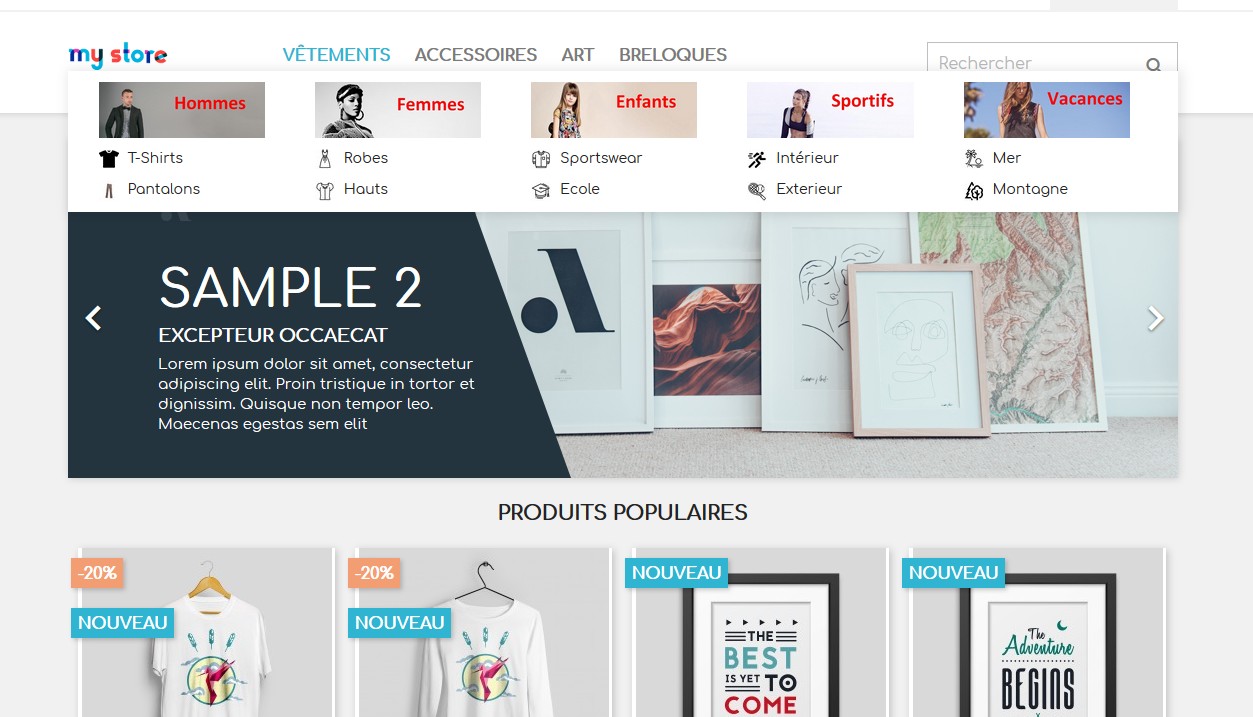Image resolution: width=1253 pixels, height=717 pixels.
Task: Open the Vêtements menu
Action: (x=336, y=55)
